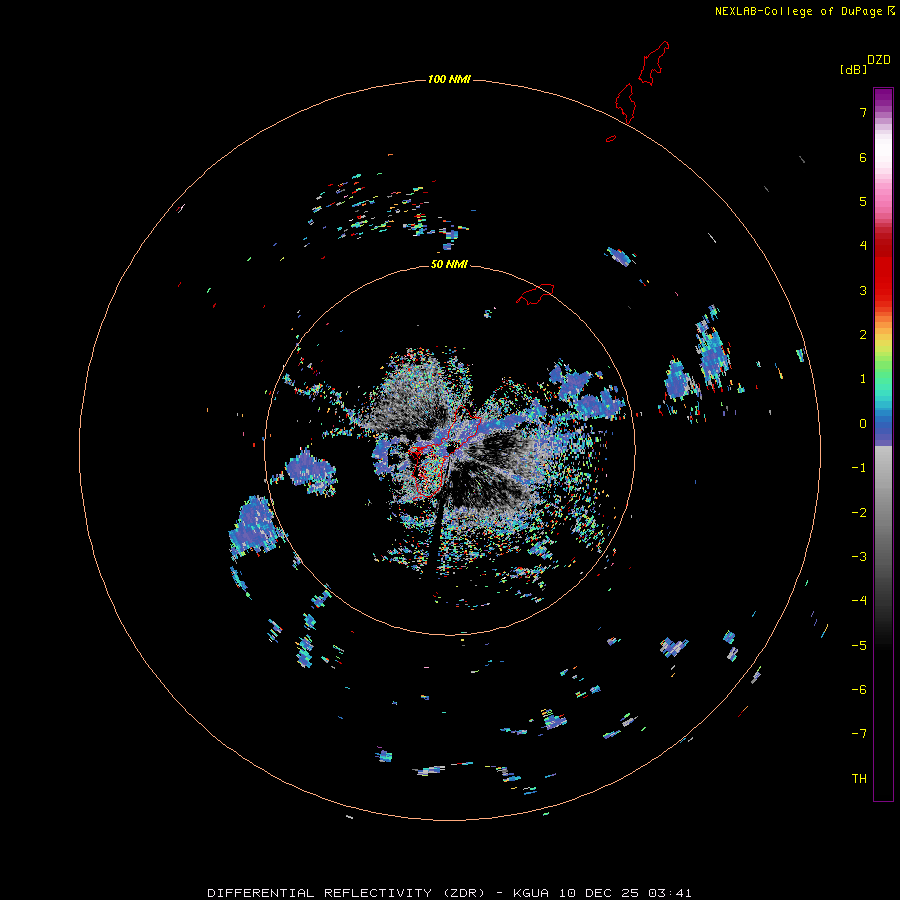Click the small red island outline on the 50 NMI ring

[535, 293]
